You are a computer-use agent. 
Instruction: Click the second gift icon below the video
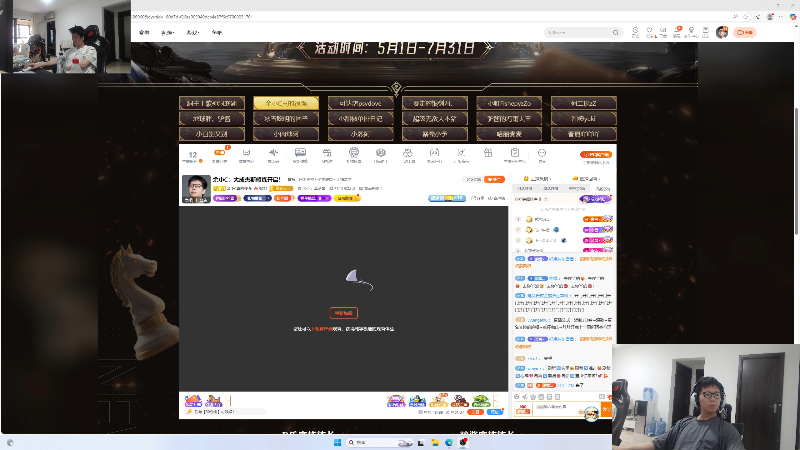(214, 401)
